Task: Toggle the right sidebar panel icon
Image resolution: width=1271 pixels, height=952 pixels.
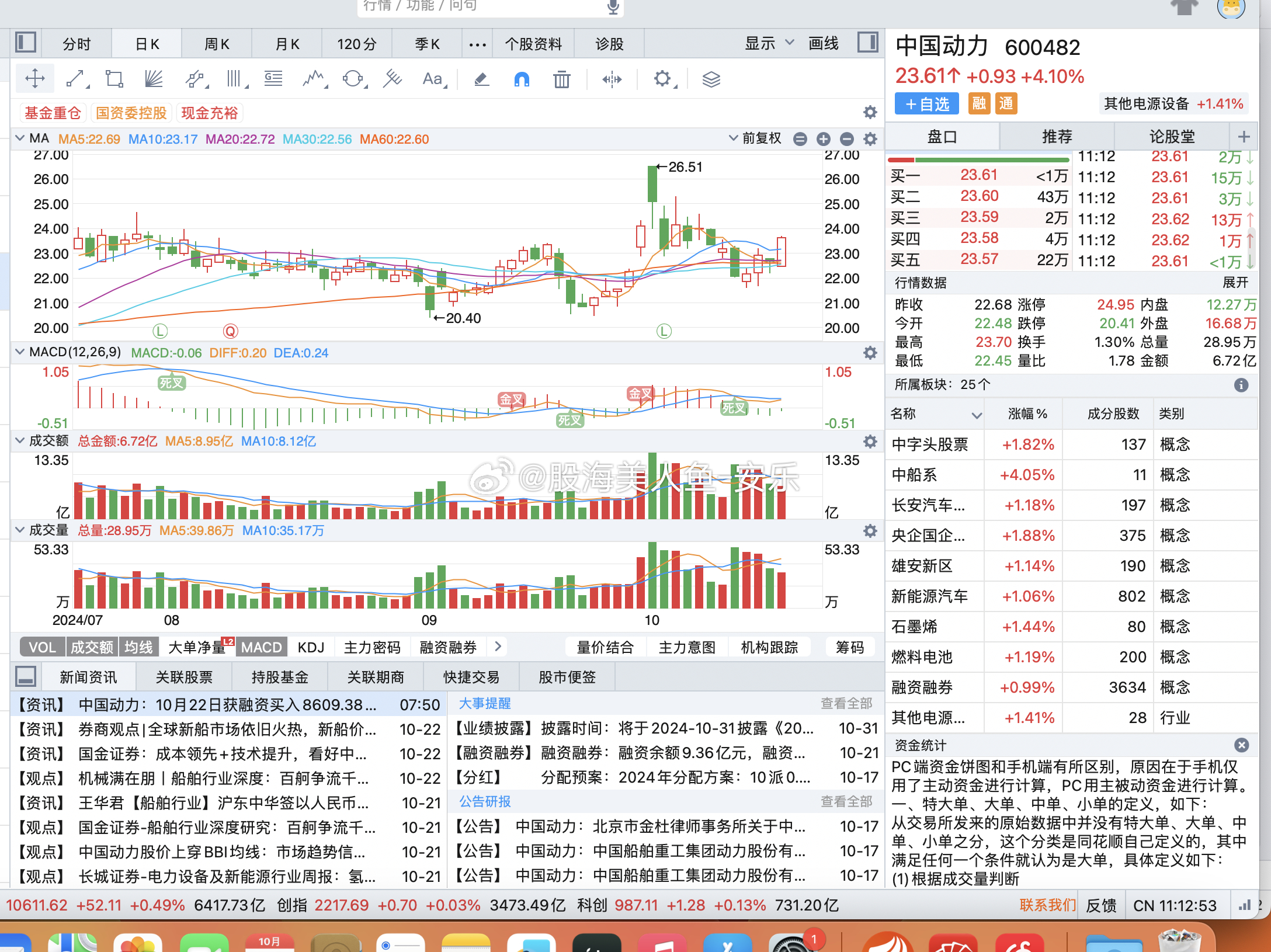Action: click(x=868, y=43)
